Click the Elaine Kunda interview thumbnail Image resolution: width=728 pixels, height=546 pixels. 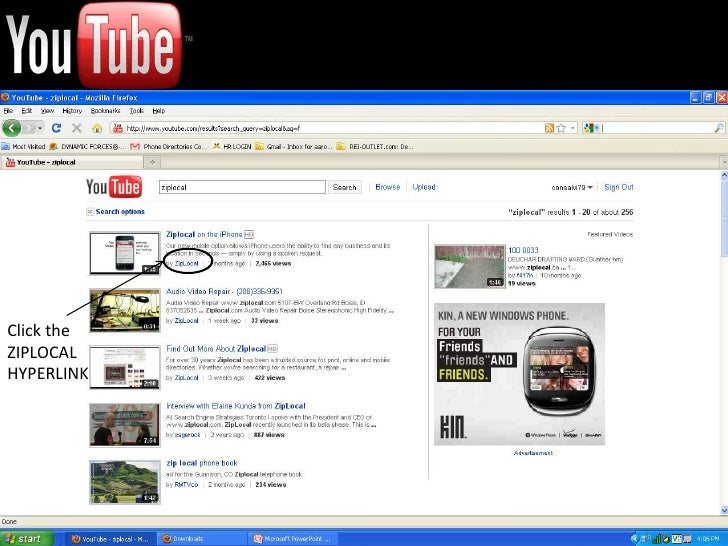(125, 425)
